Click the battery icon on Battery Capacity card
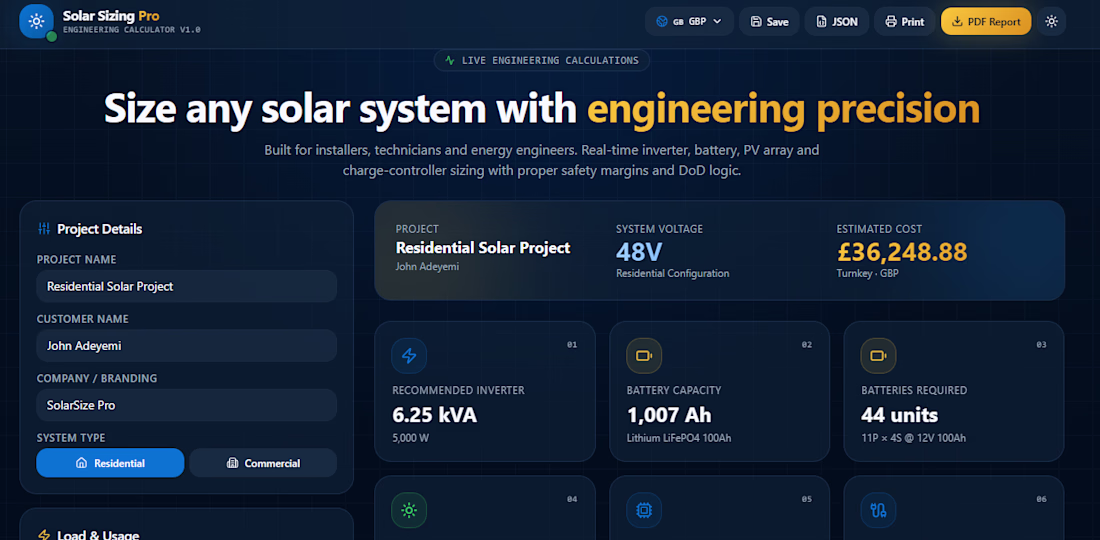1100x540 pixels. (643, 356)
